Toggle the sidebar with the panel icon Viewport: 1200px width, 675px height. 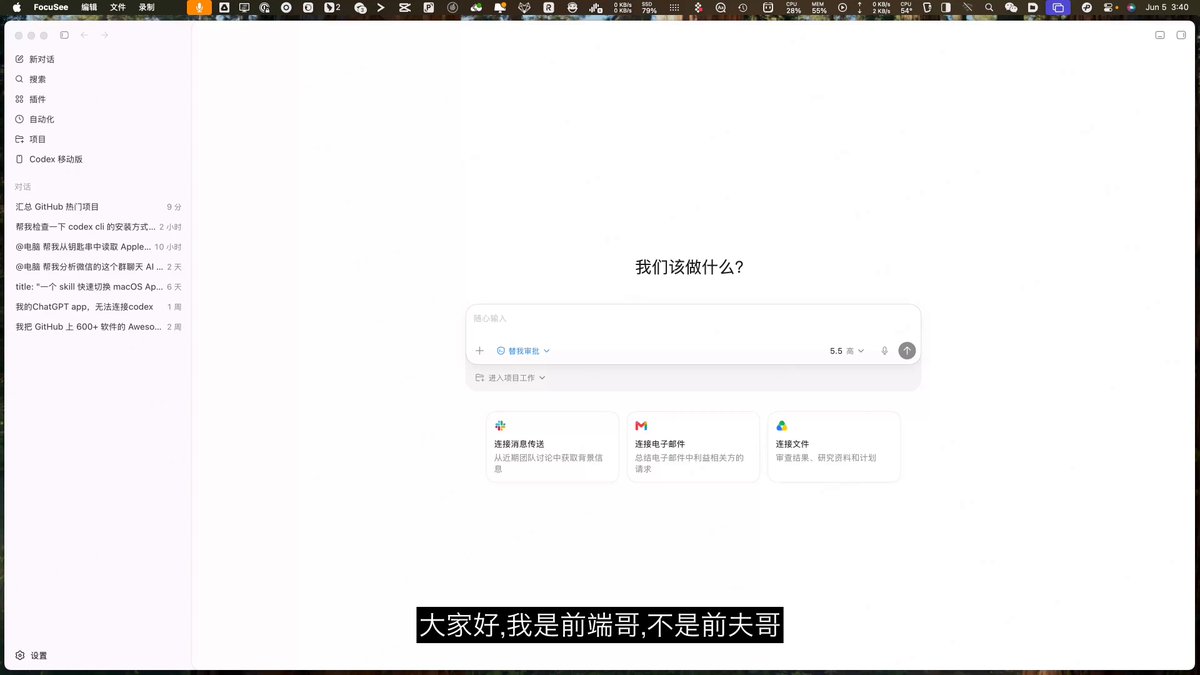coord(65,35)
